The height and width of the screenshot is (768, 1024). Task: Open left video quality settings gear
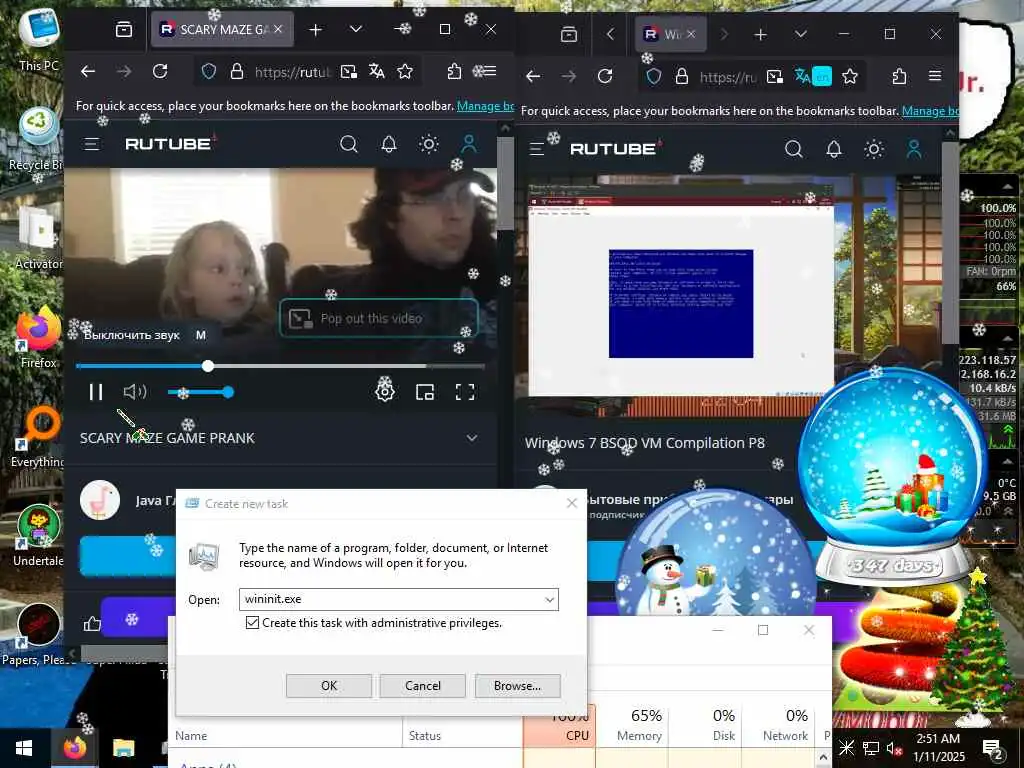385,392
